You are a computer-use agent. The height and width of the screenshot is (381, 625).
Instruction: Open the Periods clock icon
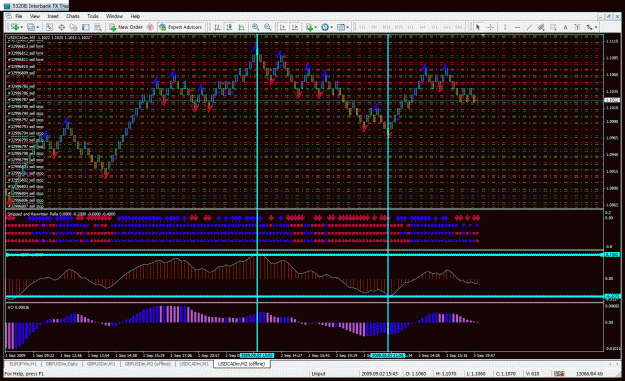(325, 27)
